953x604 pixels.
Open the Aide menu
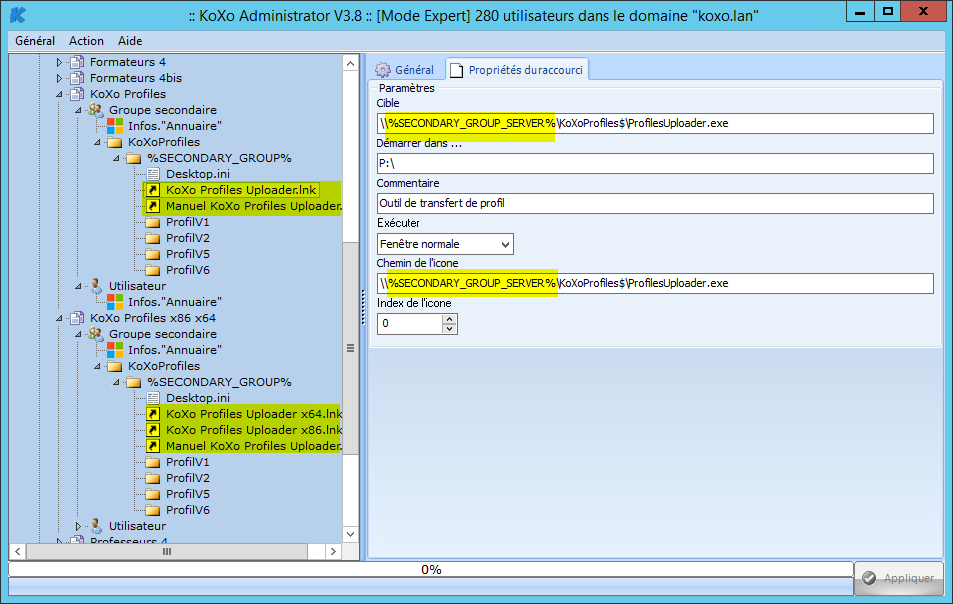coord(129,41)
